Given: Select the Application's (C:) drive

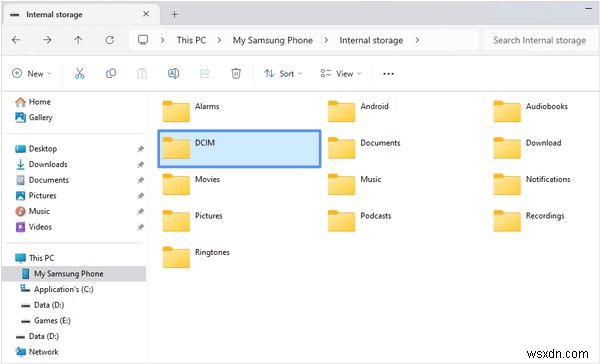Looking at the screenshot, I should pos(57,290).
